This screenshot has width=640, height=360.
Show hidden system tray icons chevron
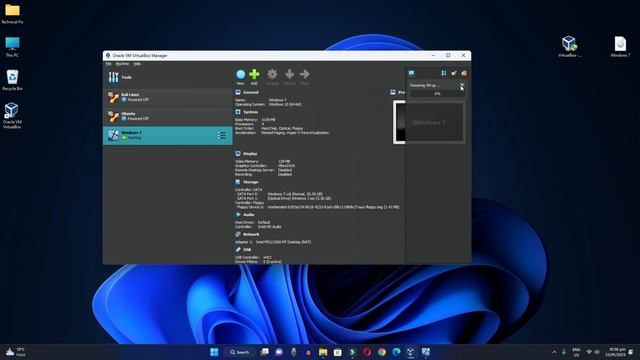click(x=554, y=352)
